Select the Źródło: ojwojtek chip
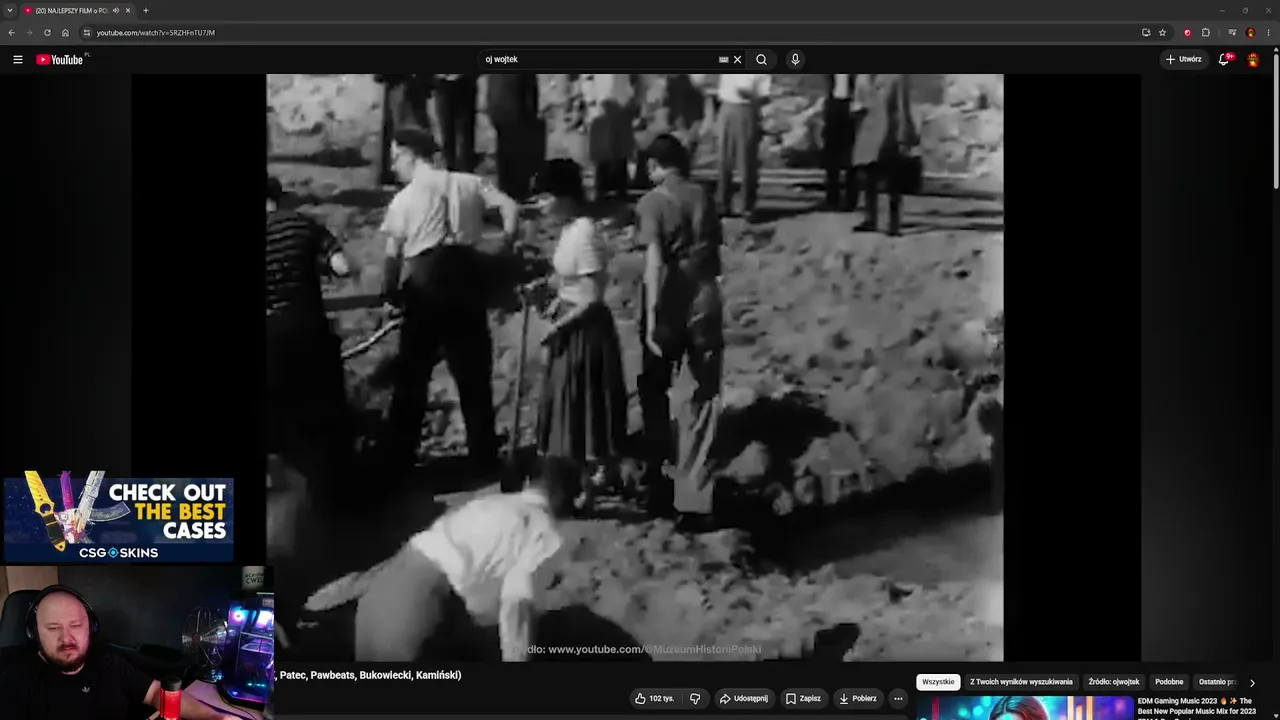 tap(1114, 682)
